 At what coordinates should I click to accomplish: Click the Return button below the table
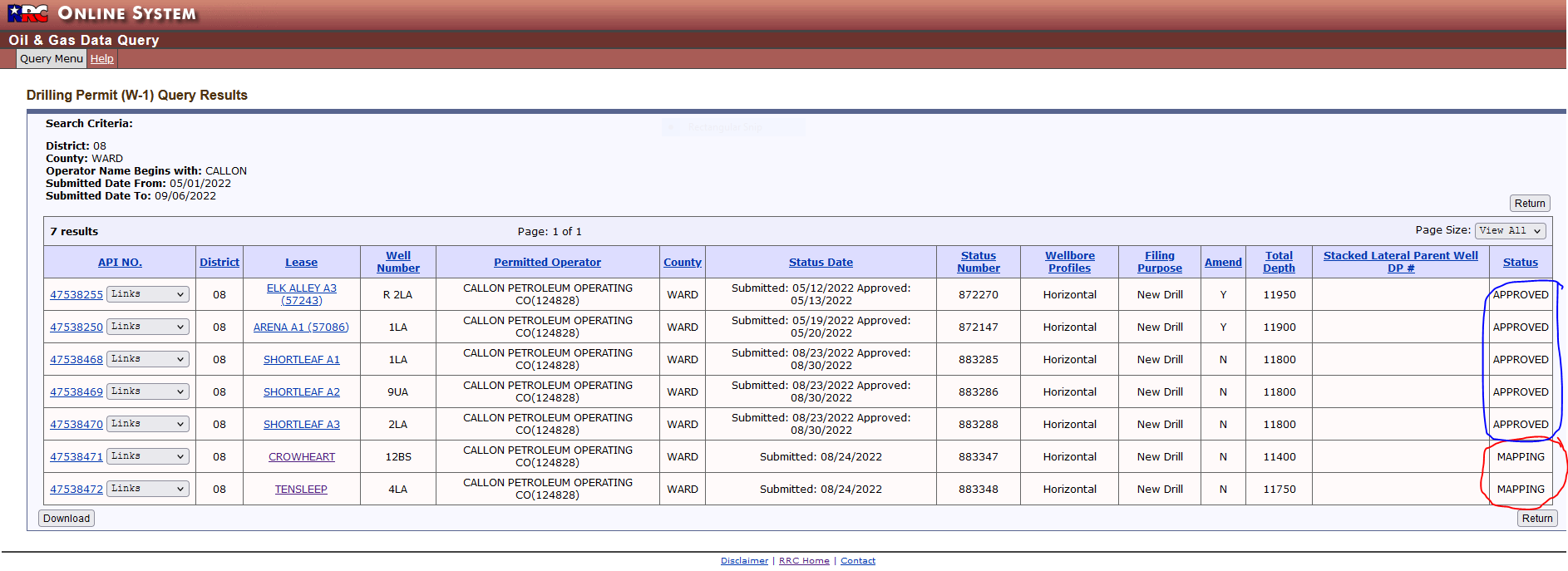click(x=1537, y=519)
